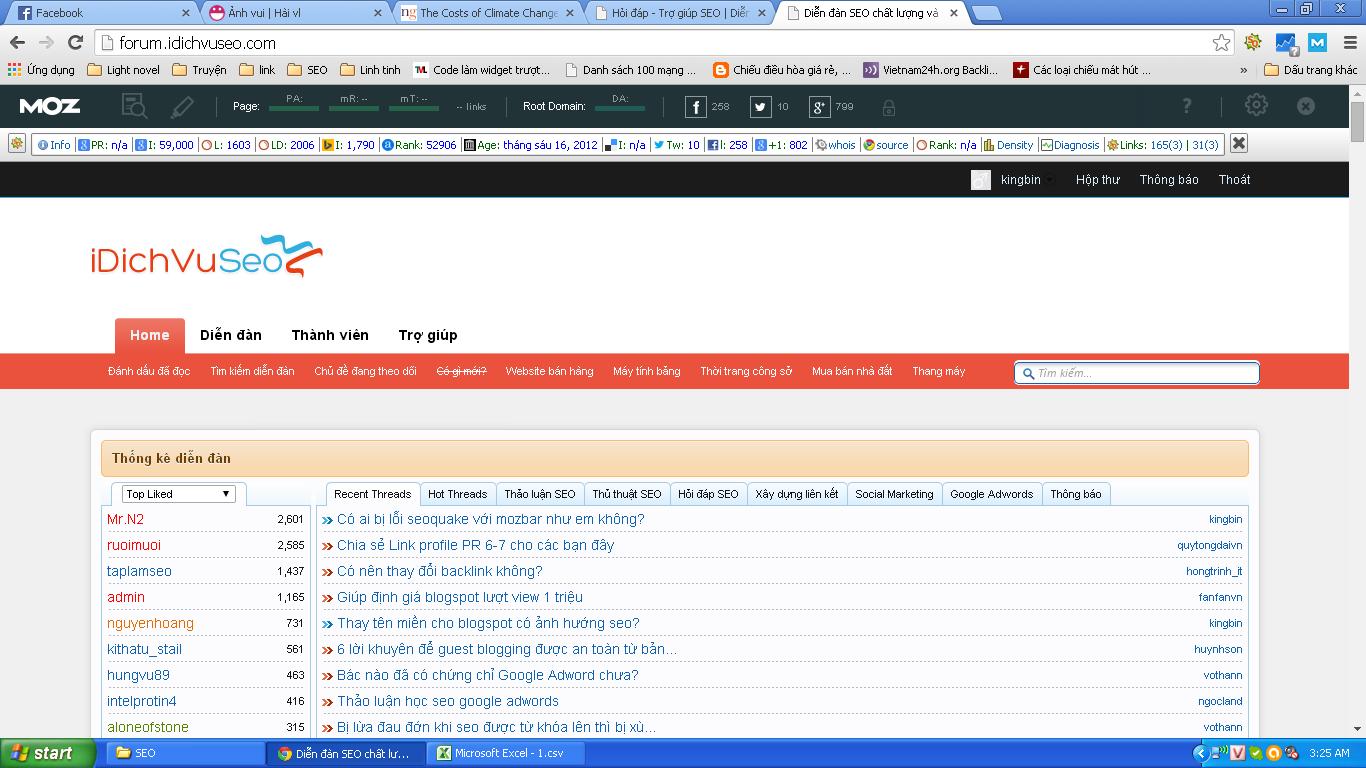Click the SEOquake Info button
This screenshot has height=768, width=1366.
[x=54, y=145]
